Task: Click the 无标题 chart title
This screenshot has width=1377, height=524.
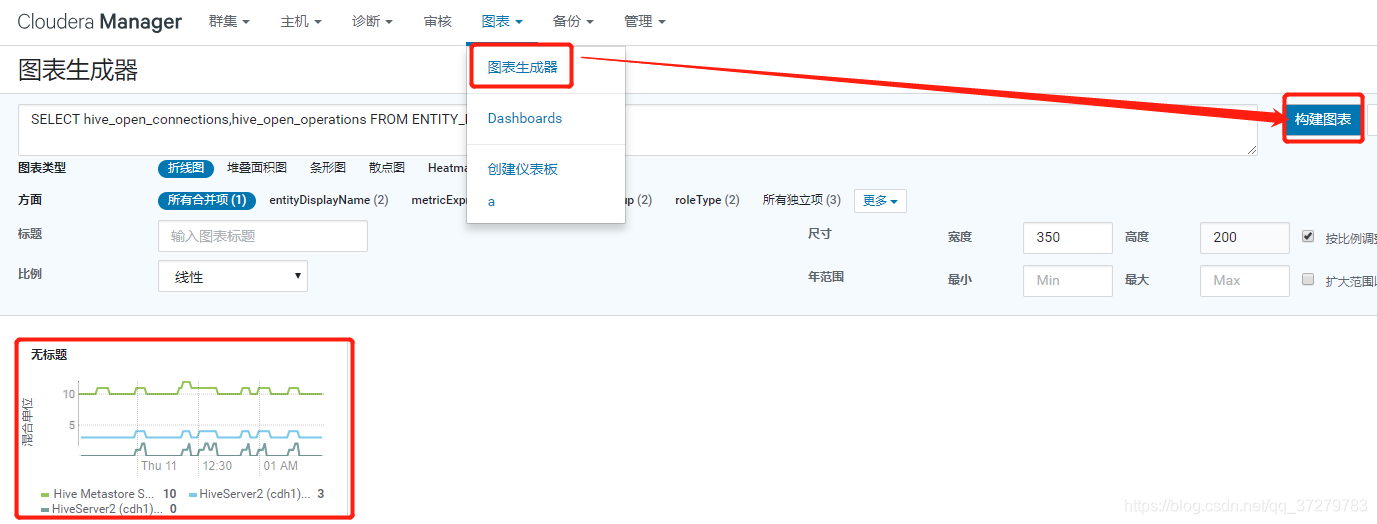Action: [x=49, y=355]
